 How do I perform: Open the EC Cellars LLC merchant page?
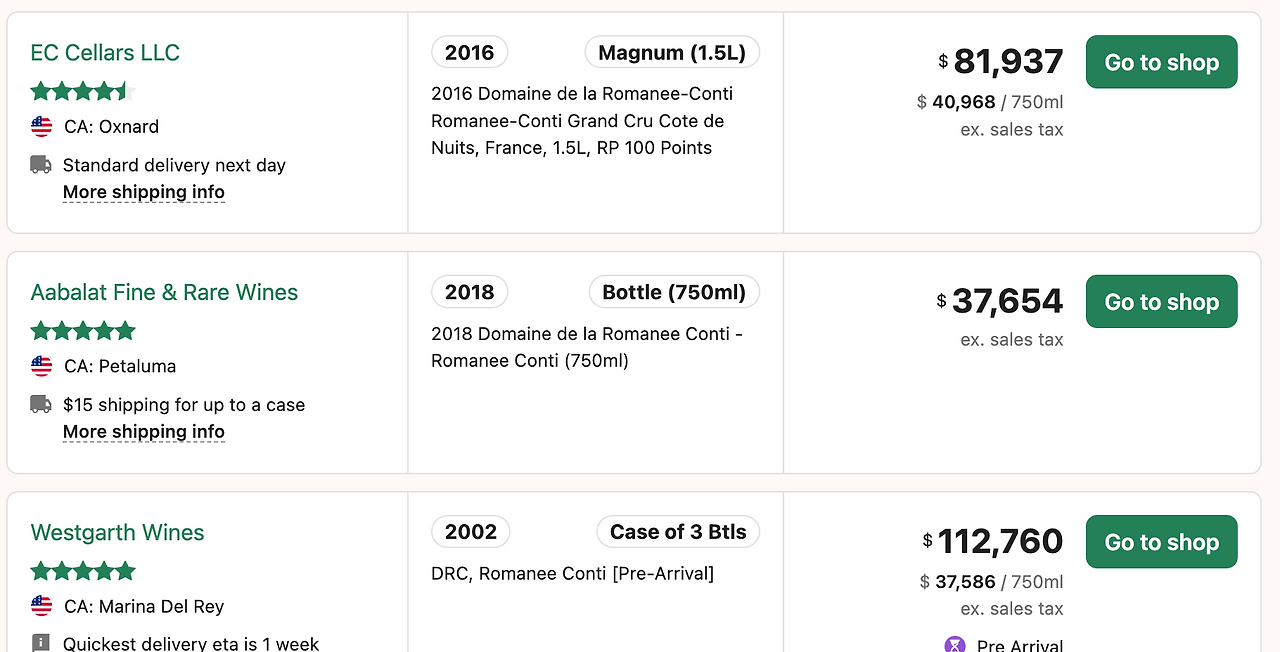pyautogui.click(x=105, y=53)
